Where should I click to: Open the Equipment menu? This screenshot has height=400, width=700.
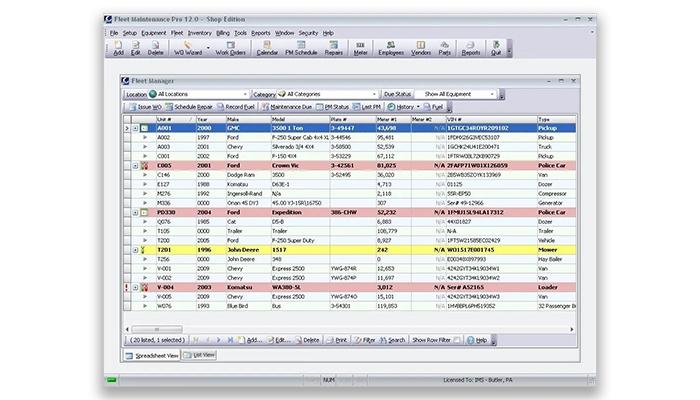(x=154, y=33)
